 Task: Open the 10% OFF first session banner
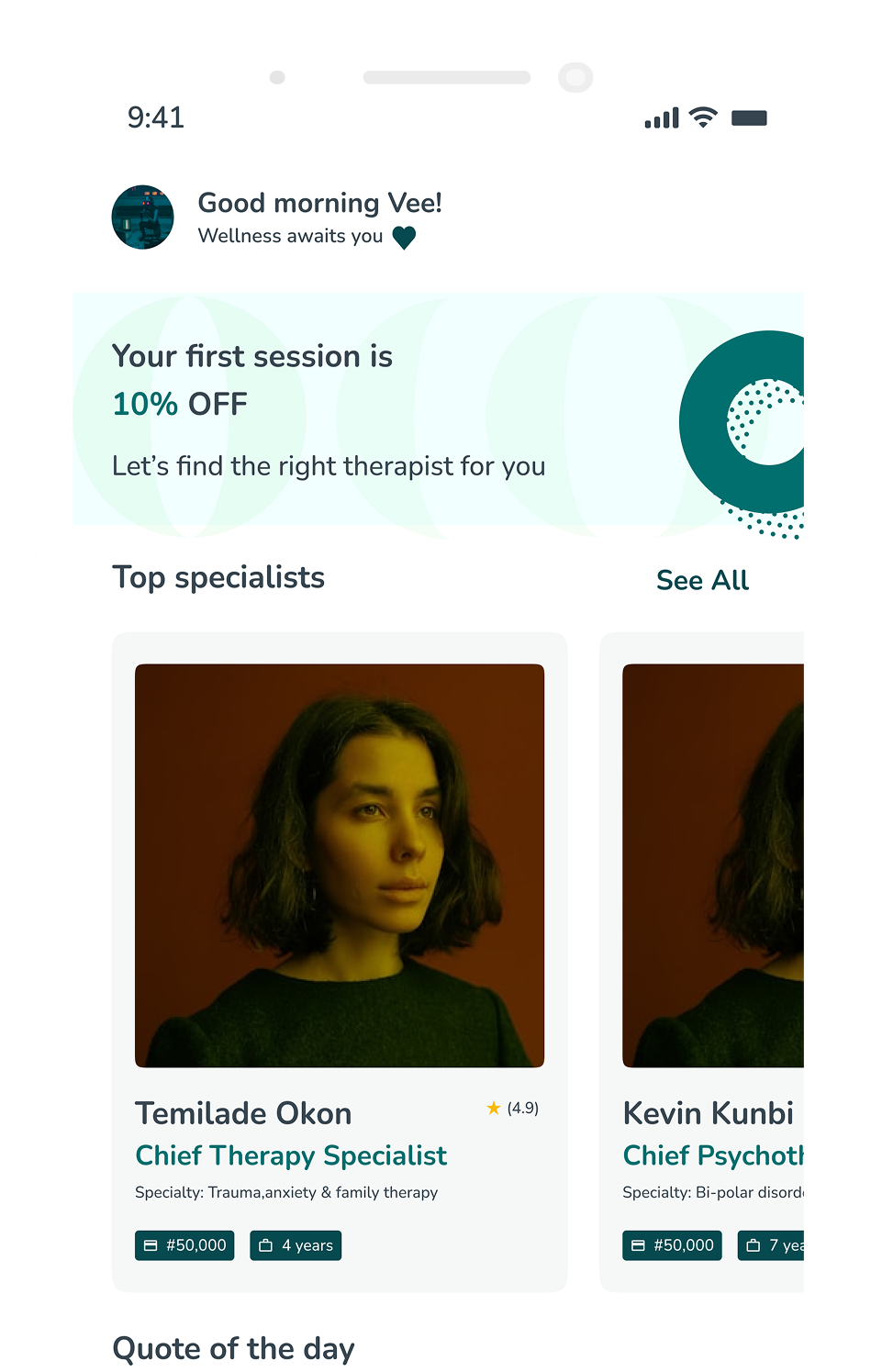(439, 416)
